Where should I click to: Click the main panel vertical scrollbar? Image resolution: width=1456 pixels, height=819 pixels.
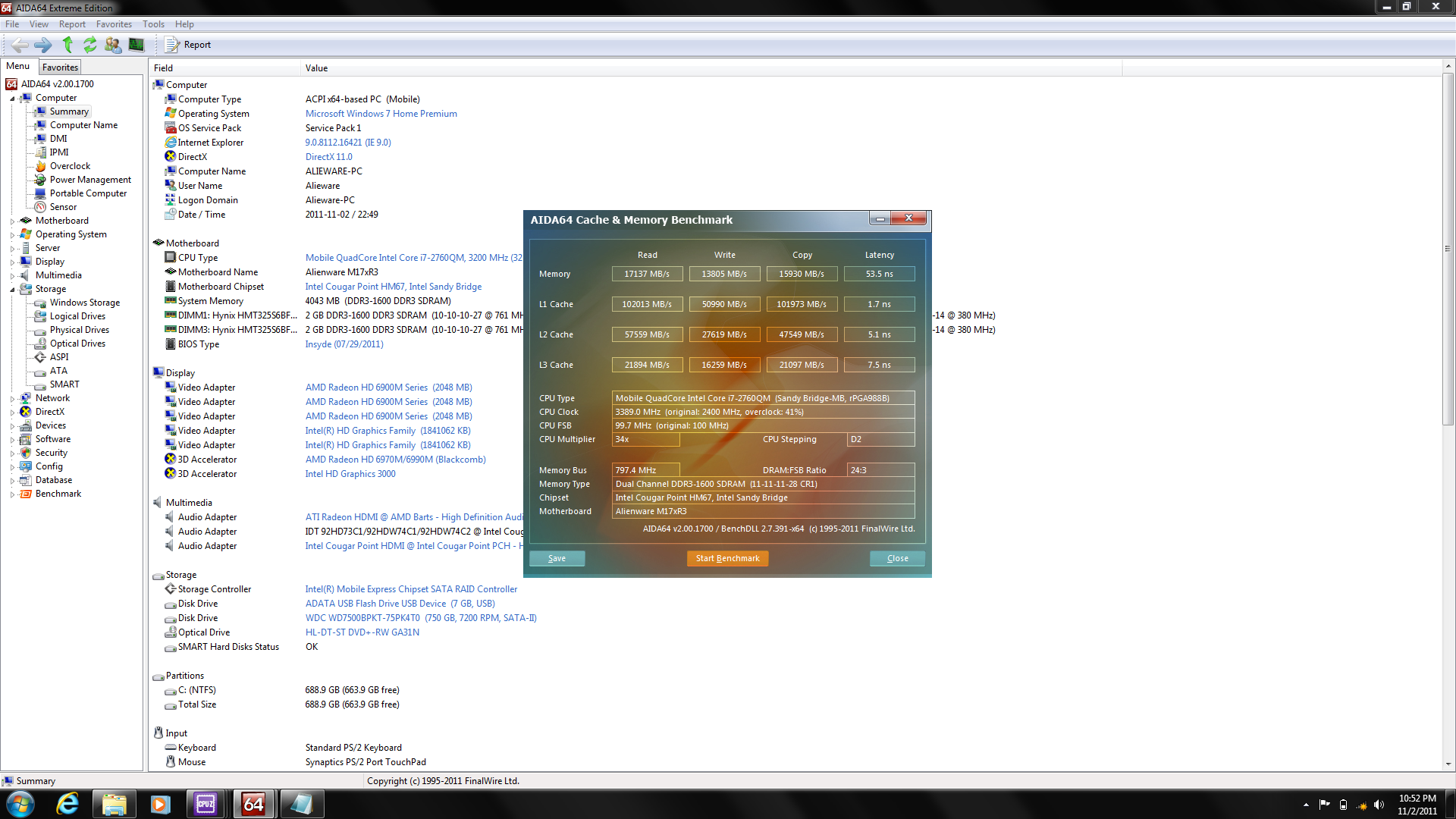click(1448, 250)
